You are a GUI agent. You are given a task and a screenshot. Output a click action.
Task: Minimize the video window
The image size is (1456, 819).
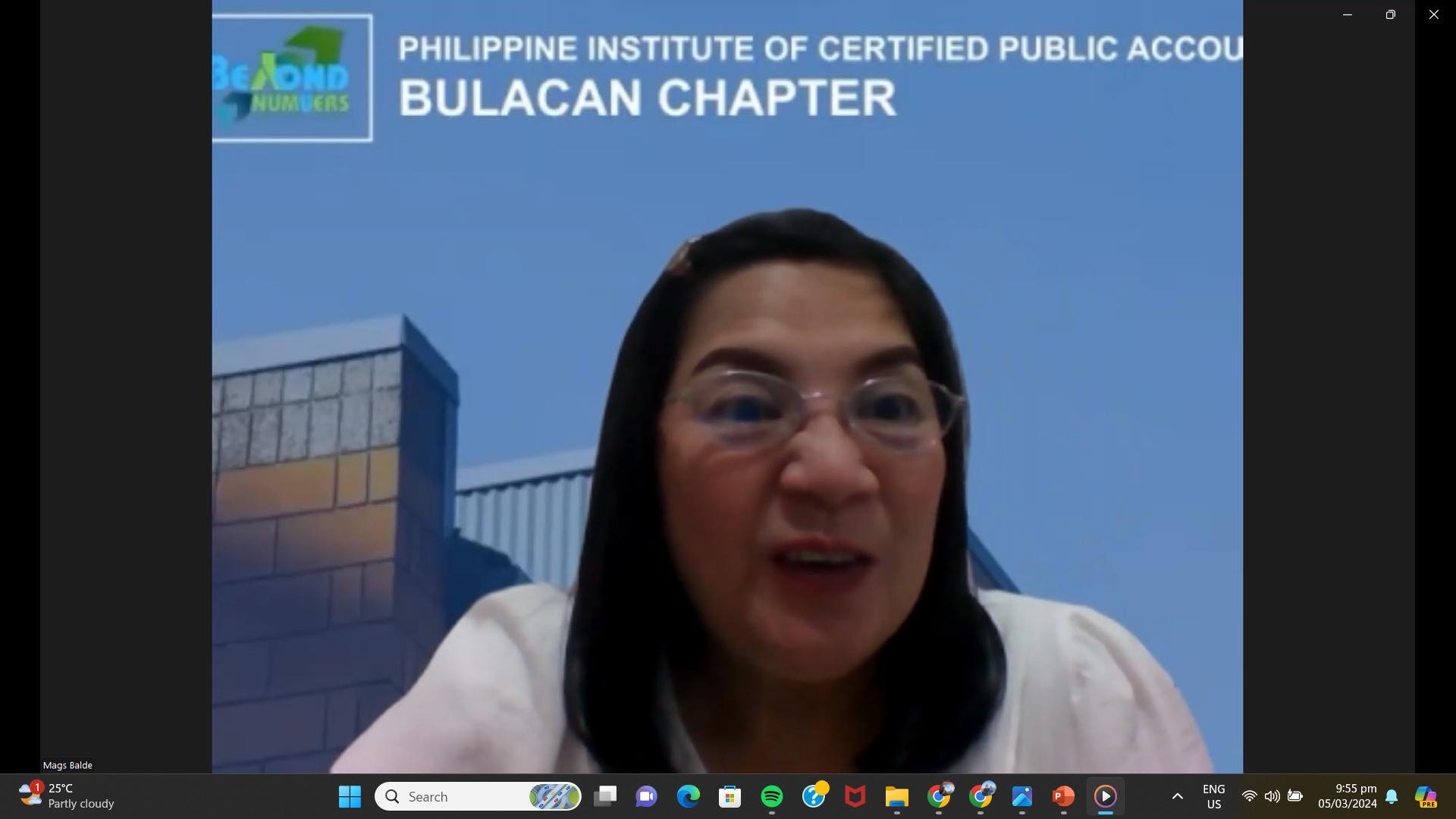pyautogui.click(x=1348, y=14)
